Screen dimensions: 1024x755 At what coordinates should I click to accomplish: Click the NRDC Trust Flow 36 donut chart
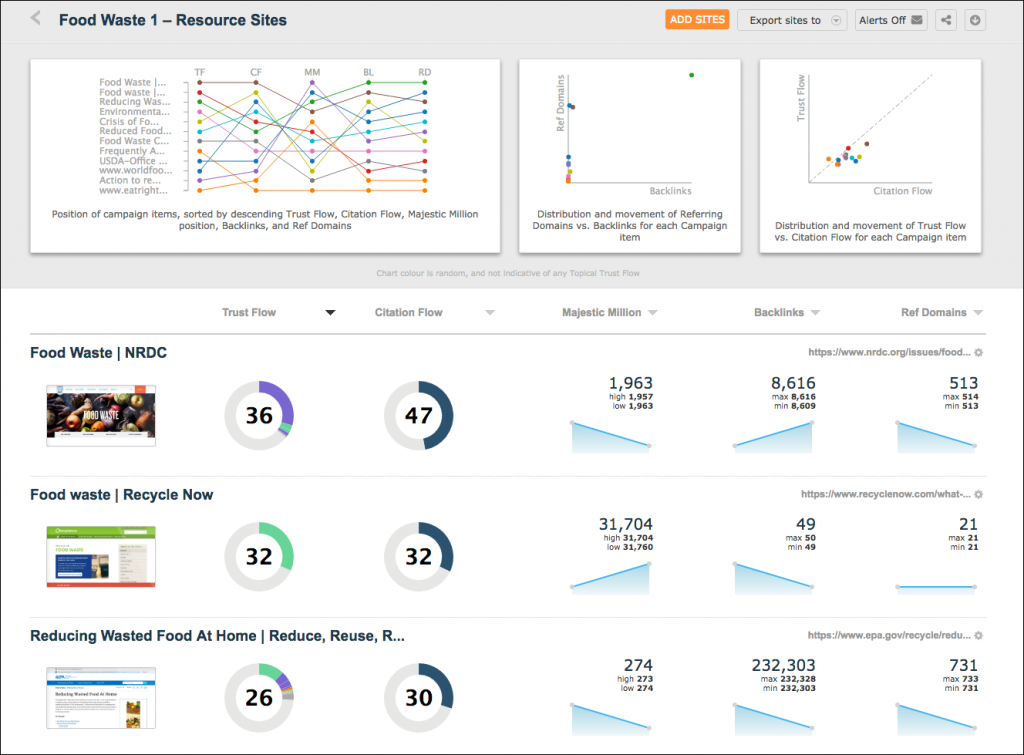(x=259, y=415)
